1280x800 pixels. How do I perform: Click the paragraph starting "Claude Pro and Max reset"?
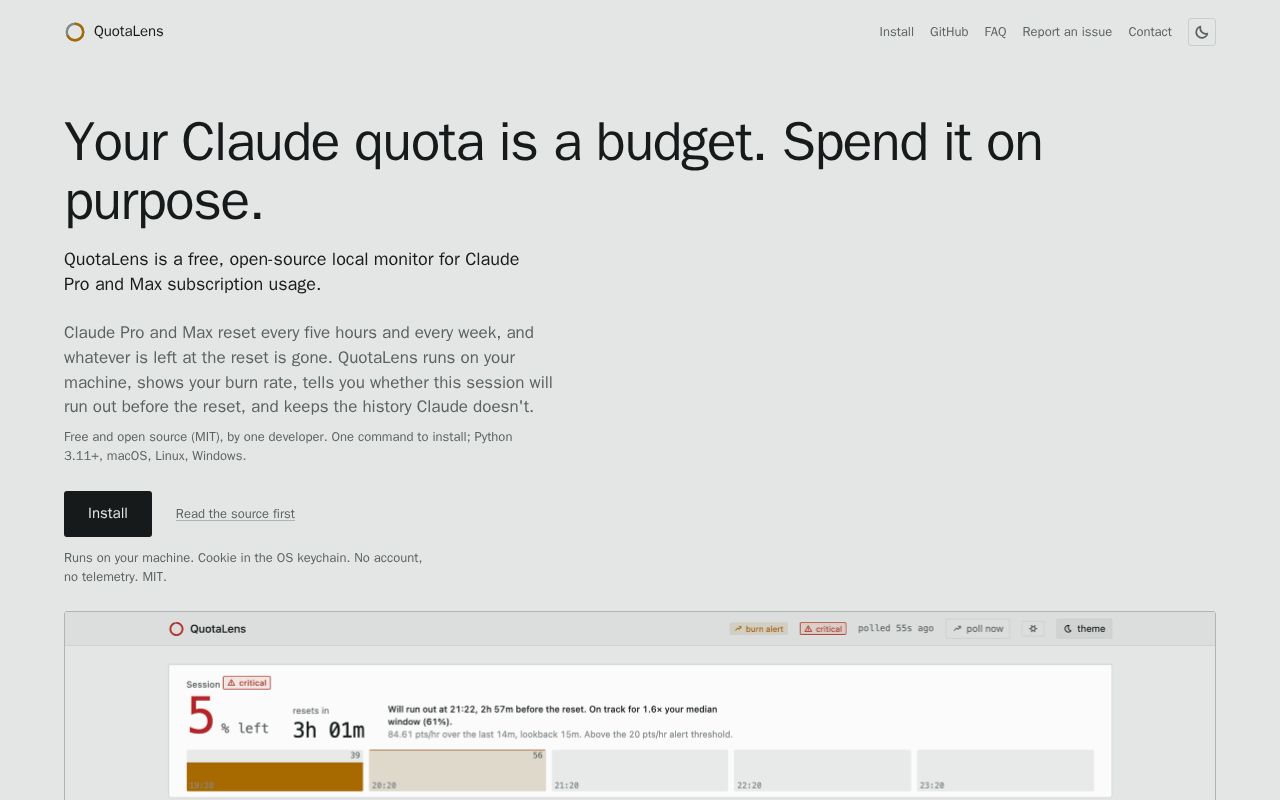(308, 369)
